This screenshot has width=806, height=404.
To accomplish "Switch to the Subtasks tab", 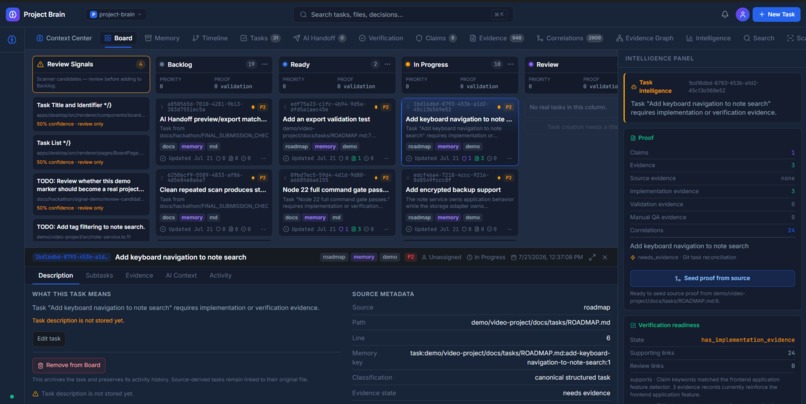I will click(99, 276).
